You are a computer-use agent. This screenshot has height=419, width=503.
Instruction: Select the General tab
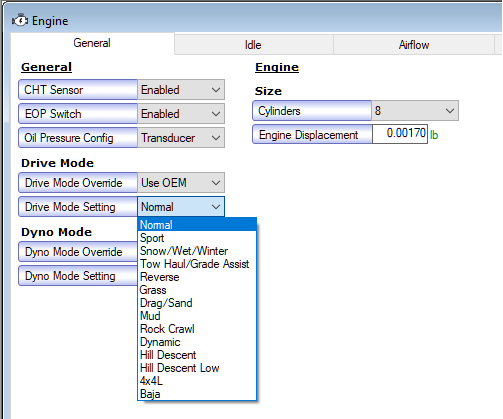(92, 43)
